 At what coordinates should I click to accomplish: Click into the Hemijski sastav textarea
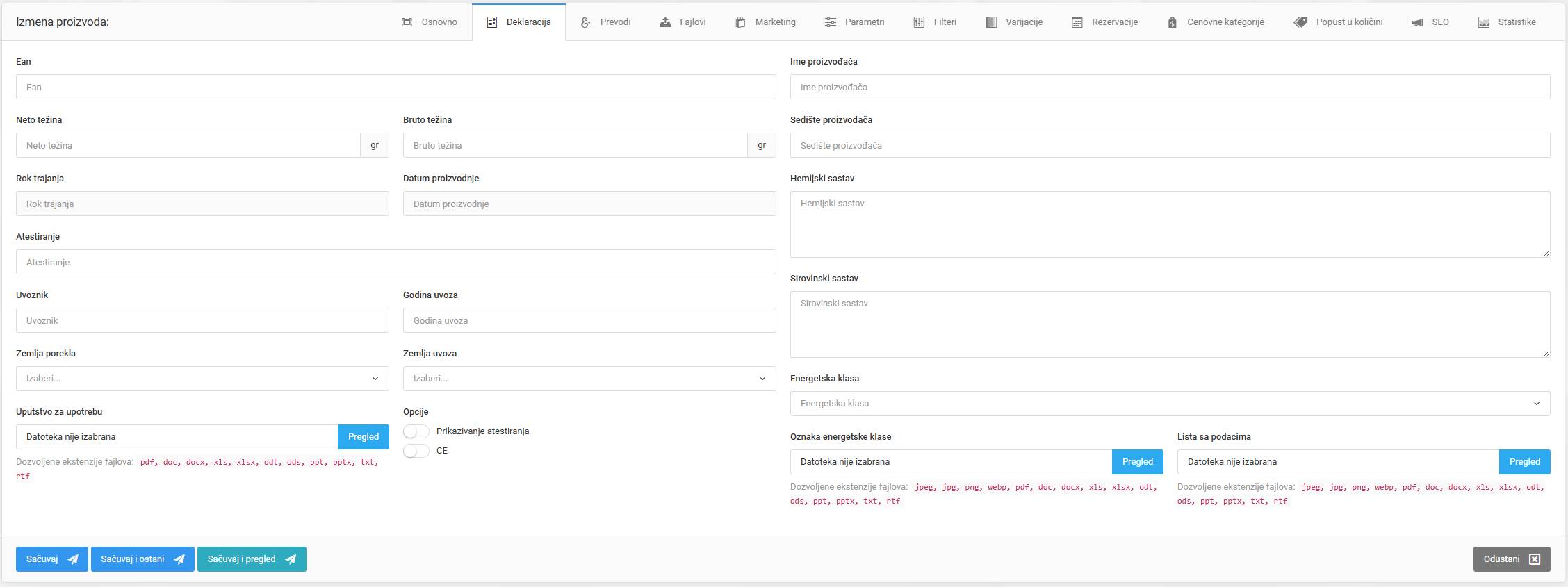[1170, 224]
